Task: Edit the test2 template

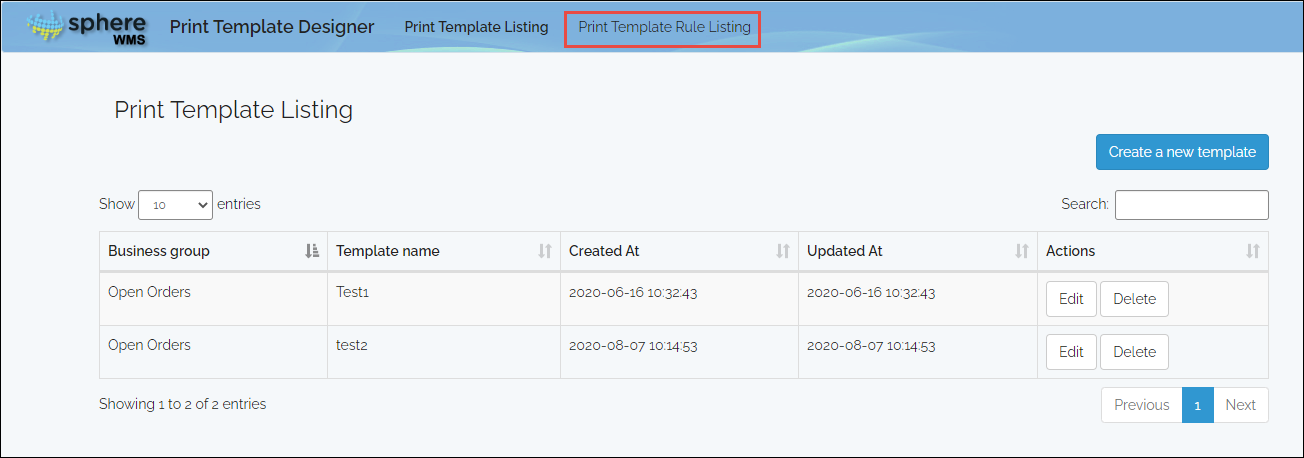Action: pyautogui.click(x=1071, y=351)
